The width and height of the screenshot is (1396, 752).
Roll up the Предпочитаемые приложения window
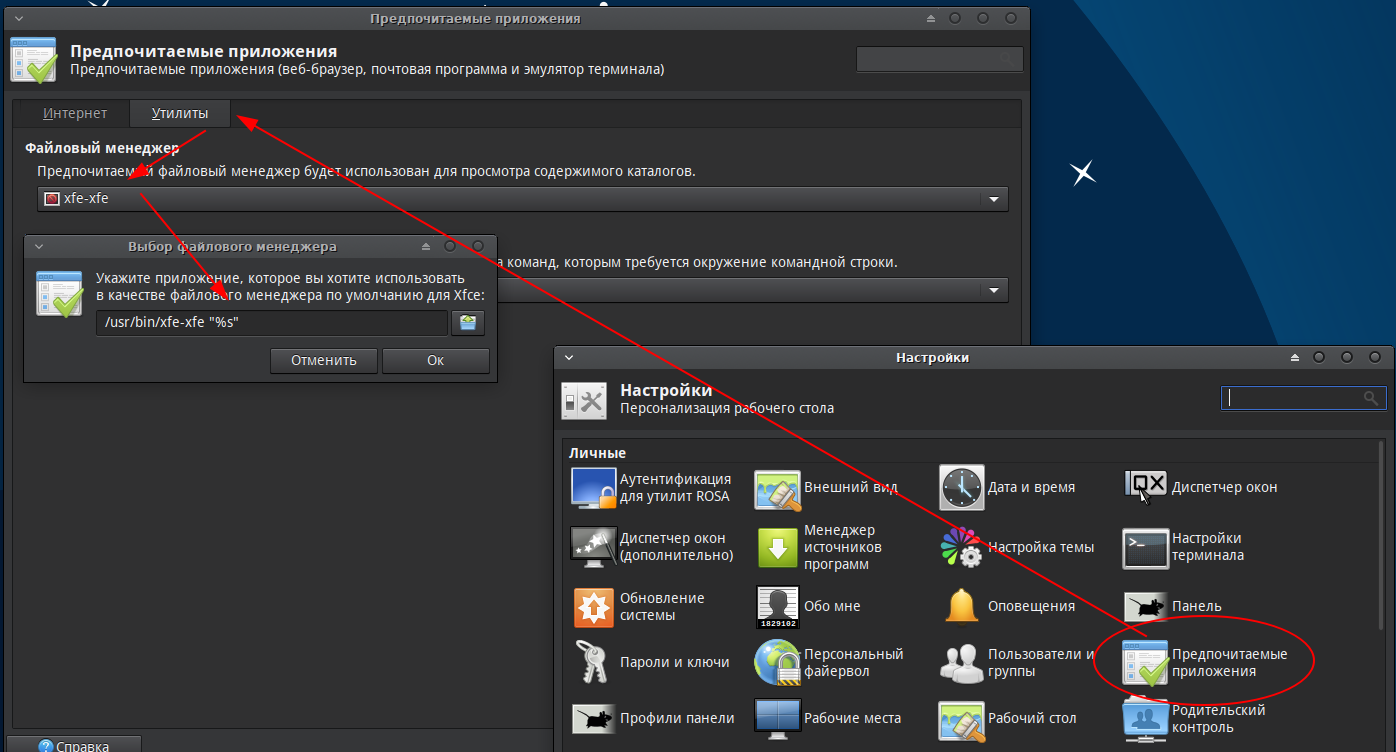pyautogui.click(x=931, y=18)
